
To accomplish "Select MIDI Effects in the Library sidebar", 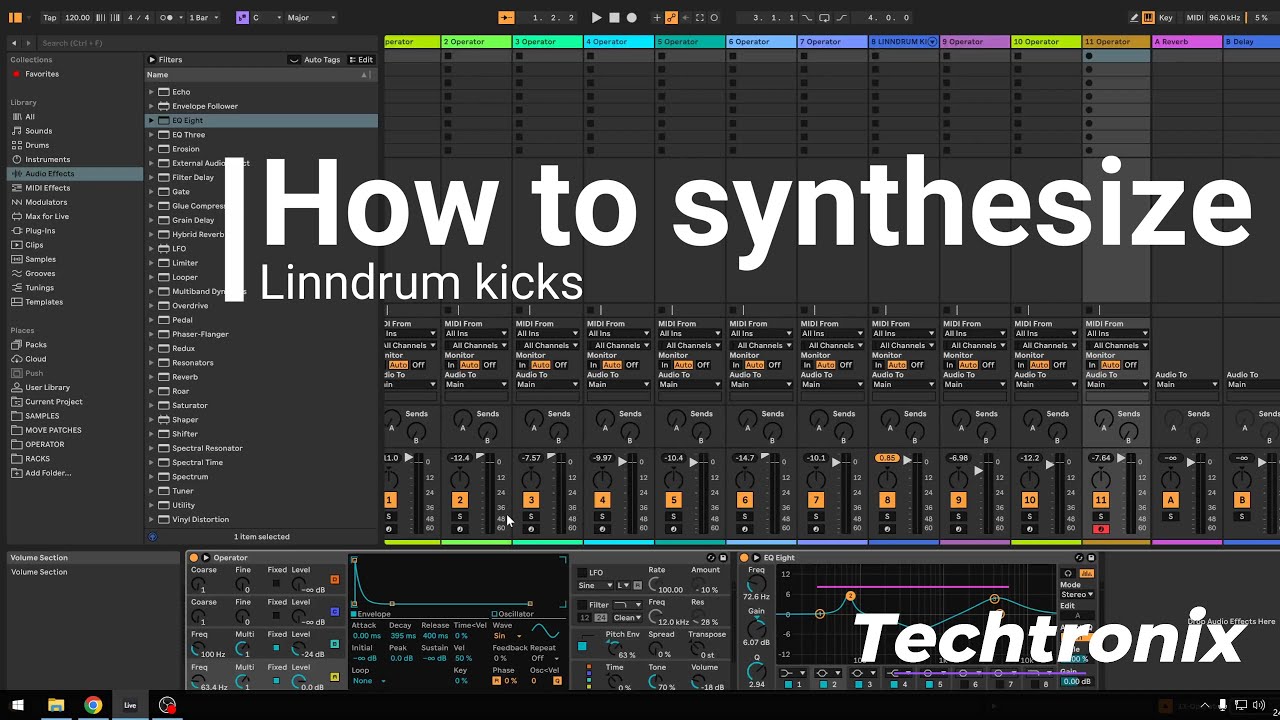I will click(x=47, y=188).
